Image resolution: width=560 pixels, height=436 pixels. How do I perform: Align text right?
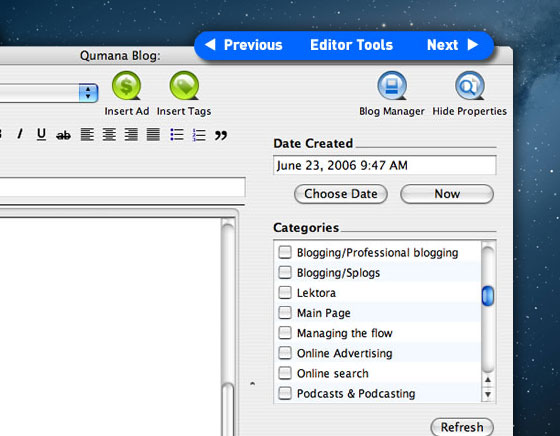coord(131,135)
